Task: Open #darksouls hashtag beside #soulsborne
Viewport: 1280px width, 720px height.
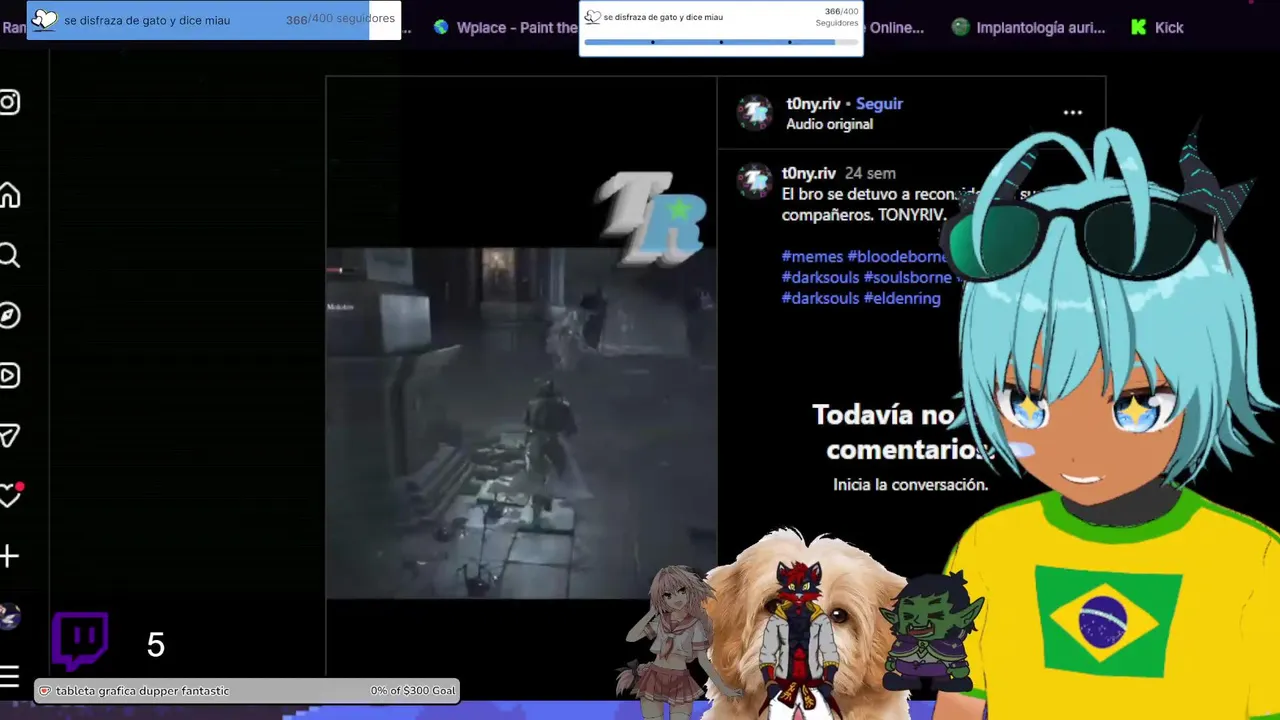Action: (820, 277)
